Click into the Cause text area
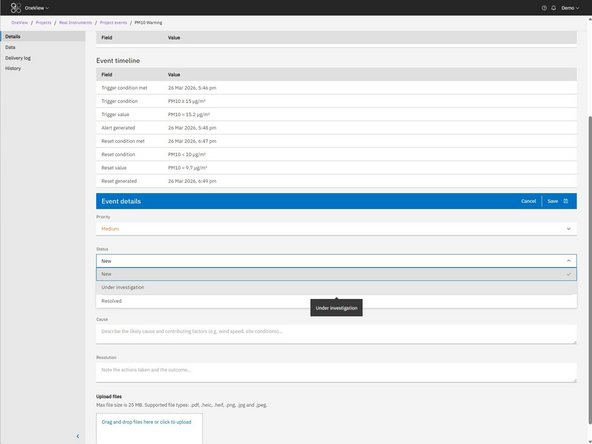This screenshot has width=592, height=444. coord(336,334)
